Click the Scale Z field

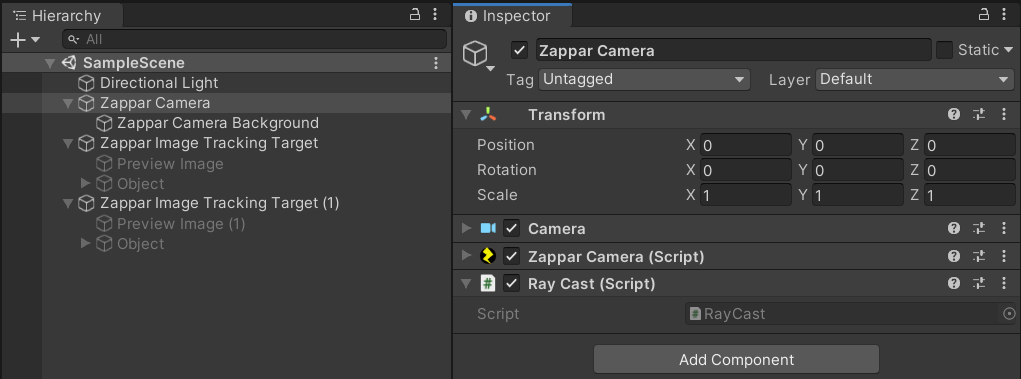point(970,195)
